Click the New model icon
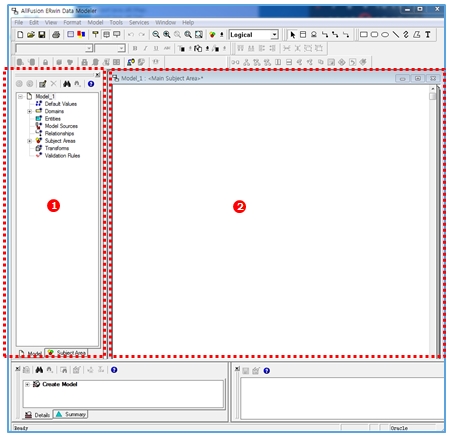 pos(20,35)
